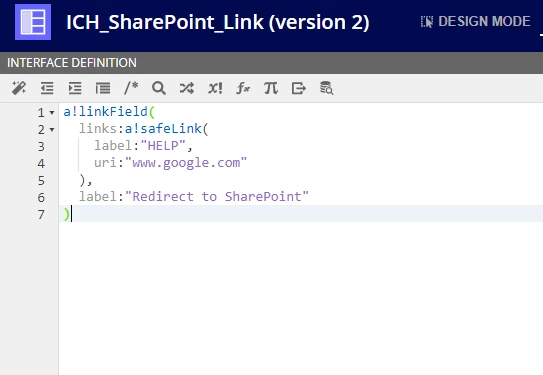
Task: Open the fx function icon
Action: tap(243, 88)
